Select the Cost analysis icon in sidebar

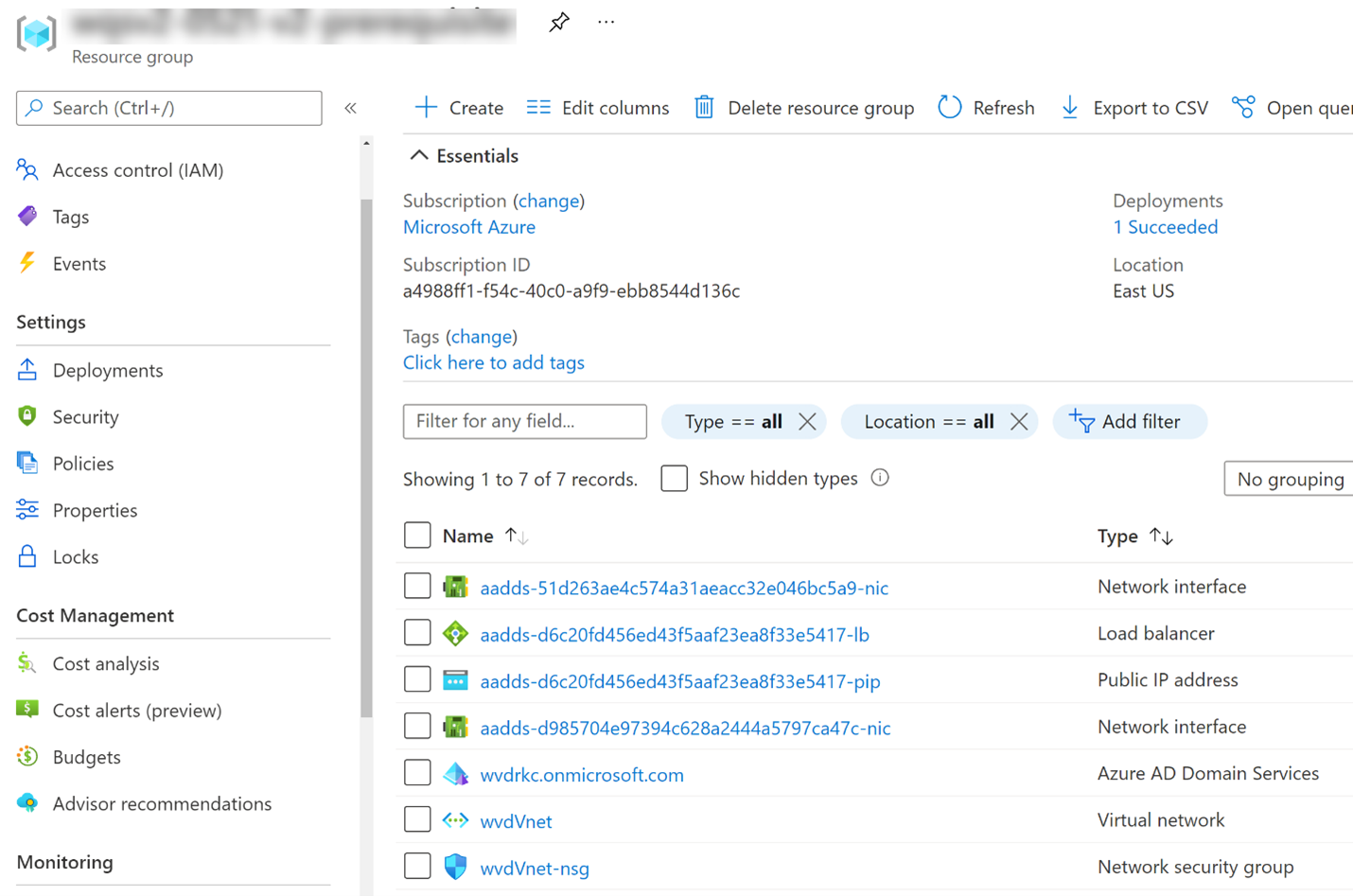click(x=26, y=663)
